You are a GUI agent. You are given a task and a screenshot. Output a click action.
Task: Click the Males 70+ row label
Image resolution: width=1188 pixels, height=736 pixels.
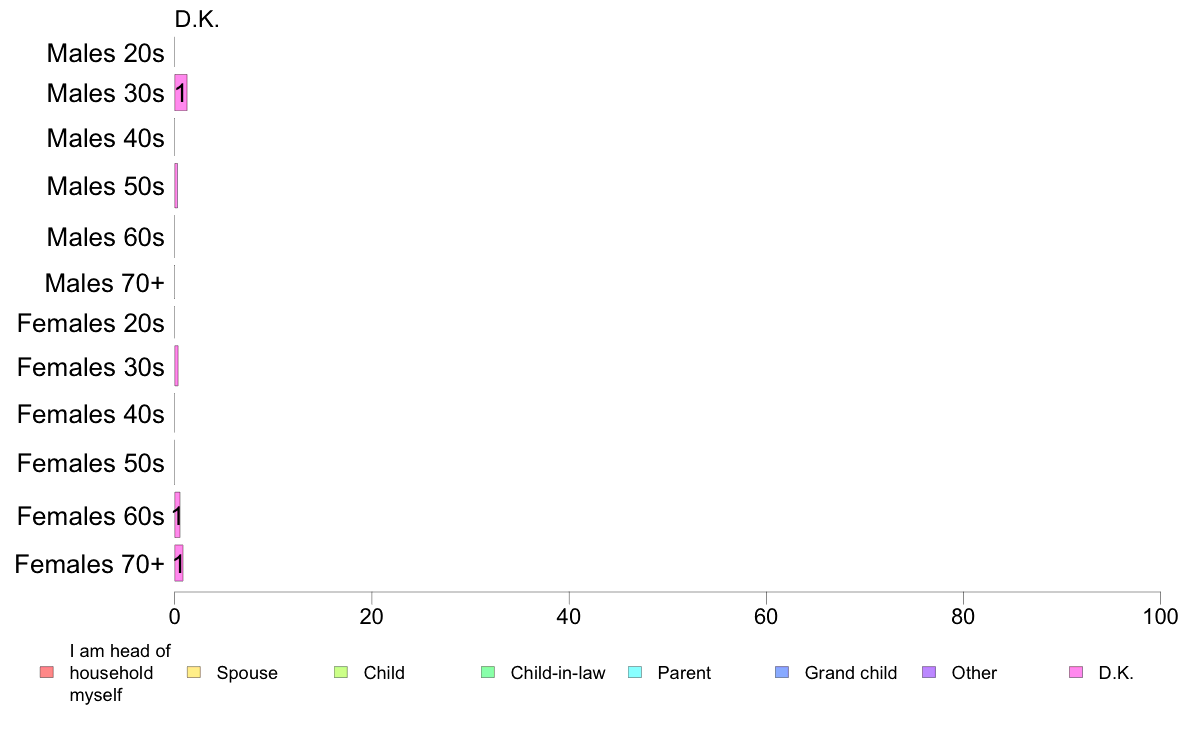pos(105,283)
